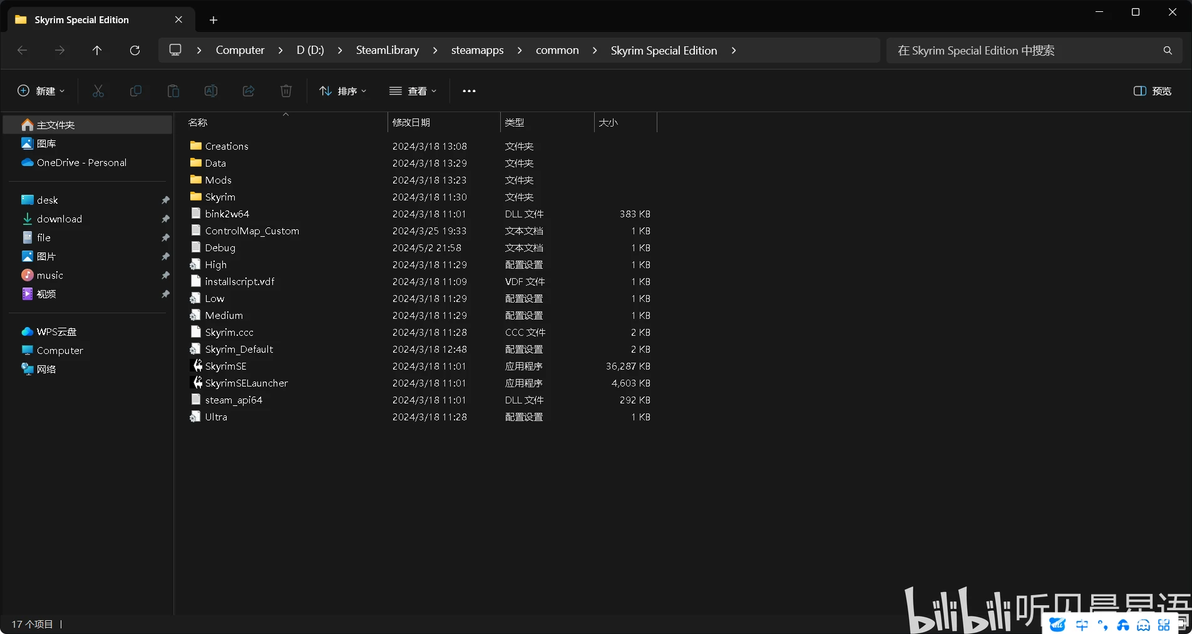Viewport: 1192px width, 634px height.
Task: Click the search magnifier icon
Action: click(1168, 50)
